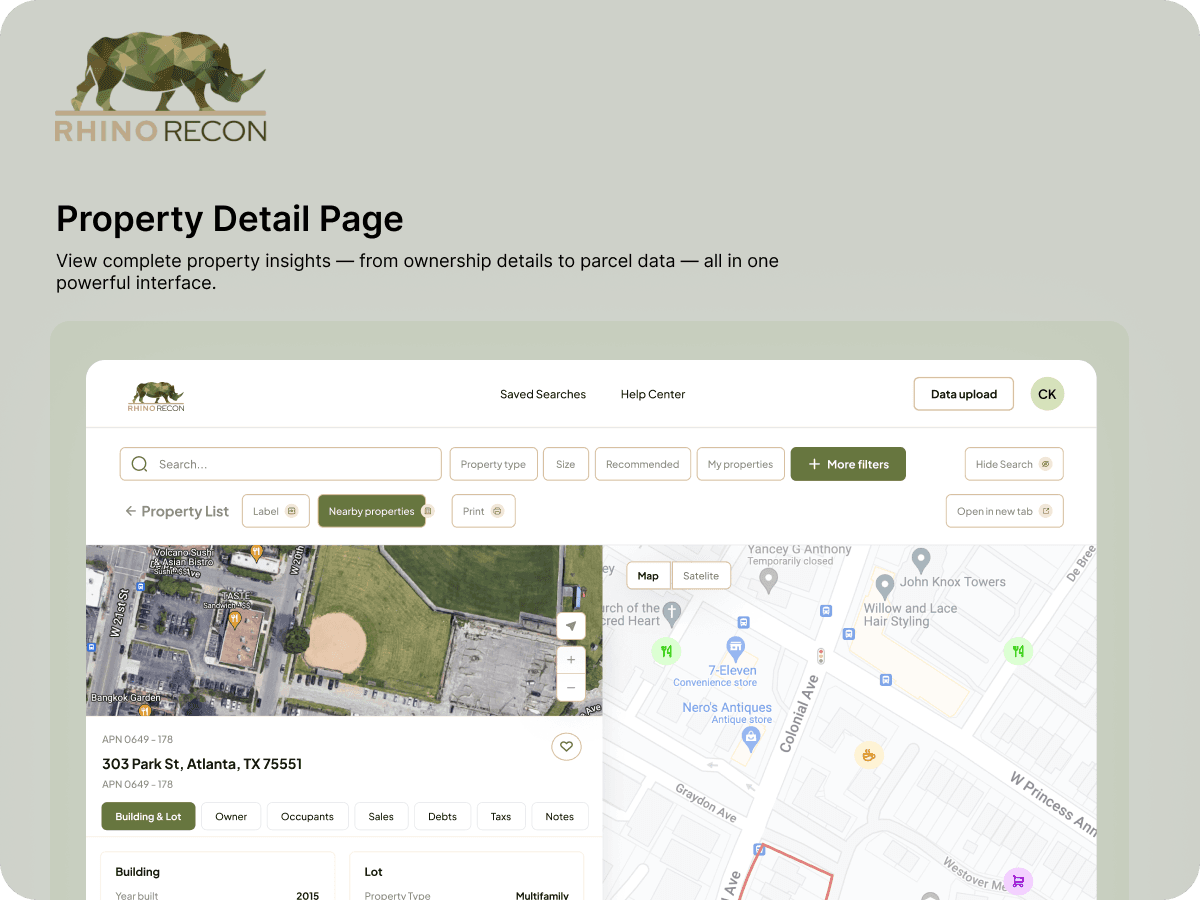
Task: Click the Nero's Antiques shopping bag pin
Action: pos(751,739)
